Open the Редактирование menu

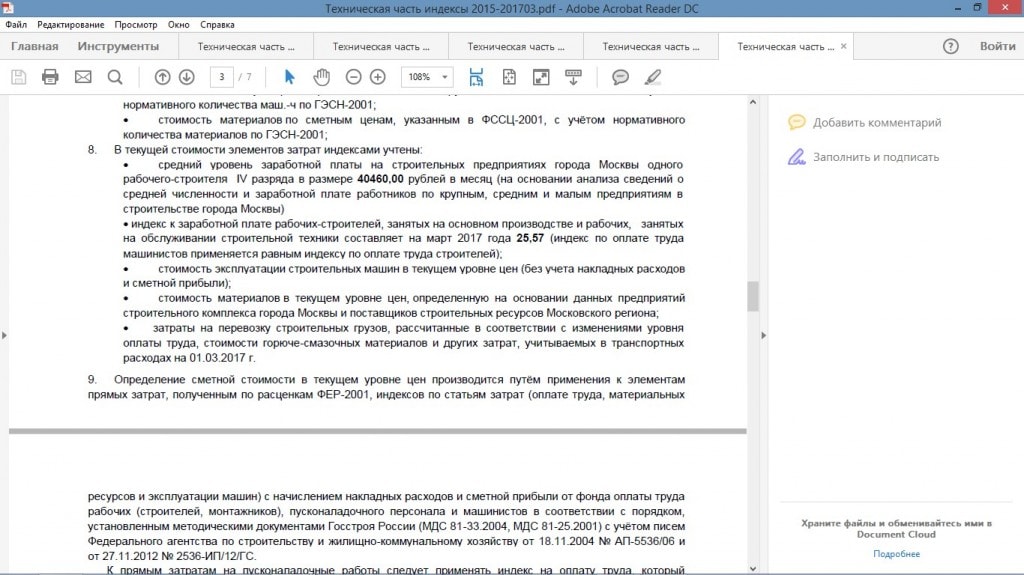(71, 25)
